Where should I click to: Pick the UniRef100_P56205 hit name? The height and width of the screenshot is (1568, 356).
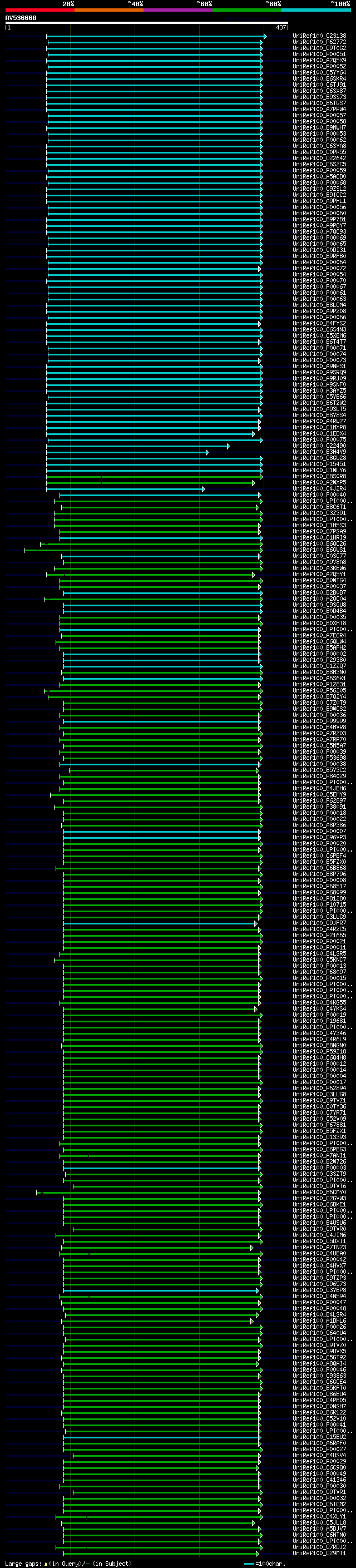point(319,691)
